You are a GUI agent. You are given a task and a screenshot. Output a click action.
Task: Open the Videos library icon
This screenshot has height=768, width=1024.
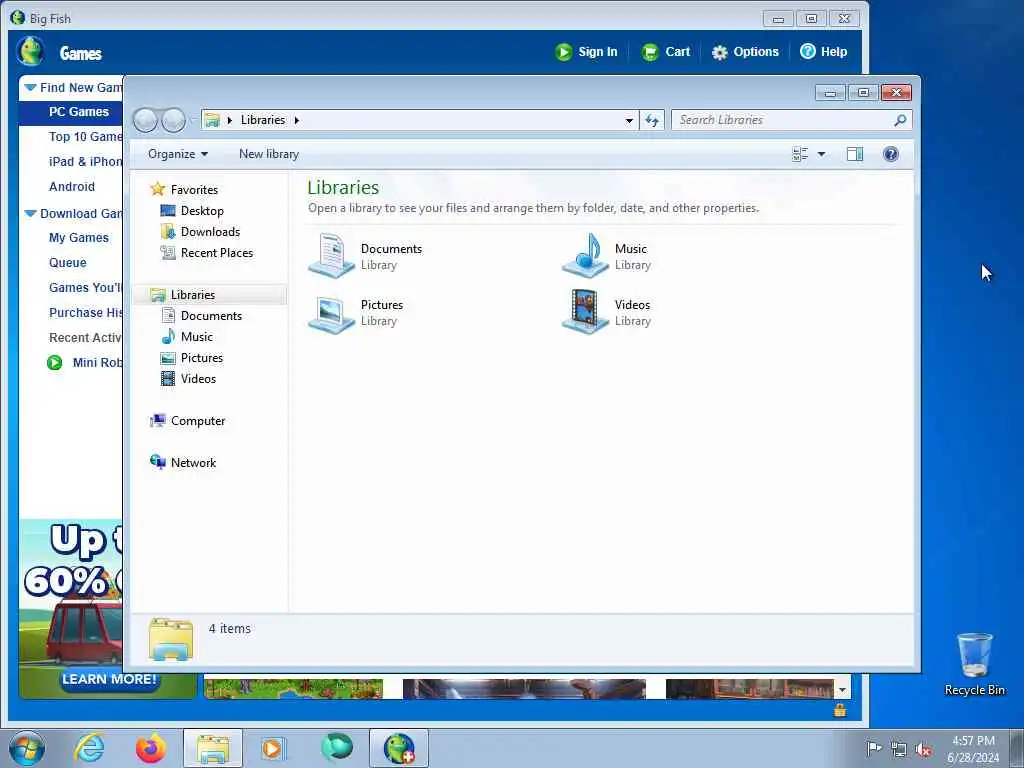(x=586, y=312)
